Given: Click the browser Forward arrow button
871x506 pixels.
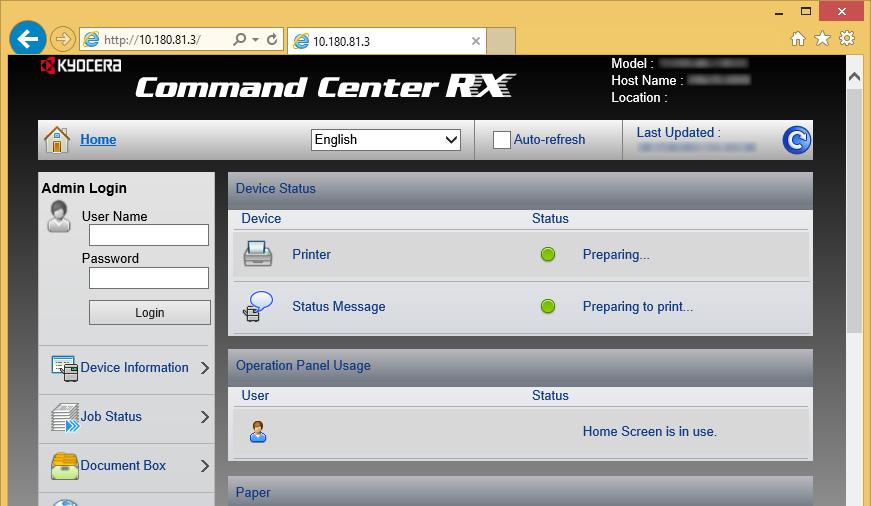Looking at the screenshot, I should (63, 39).
